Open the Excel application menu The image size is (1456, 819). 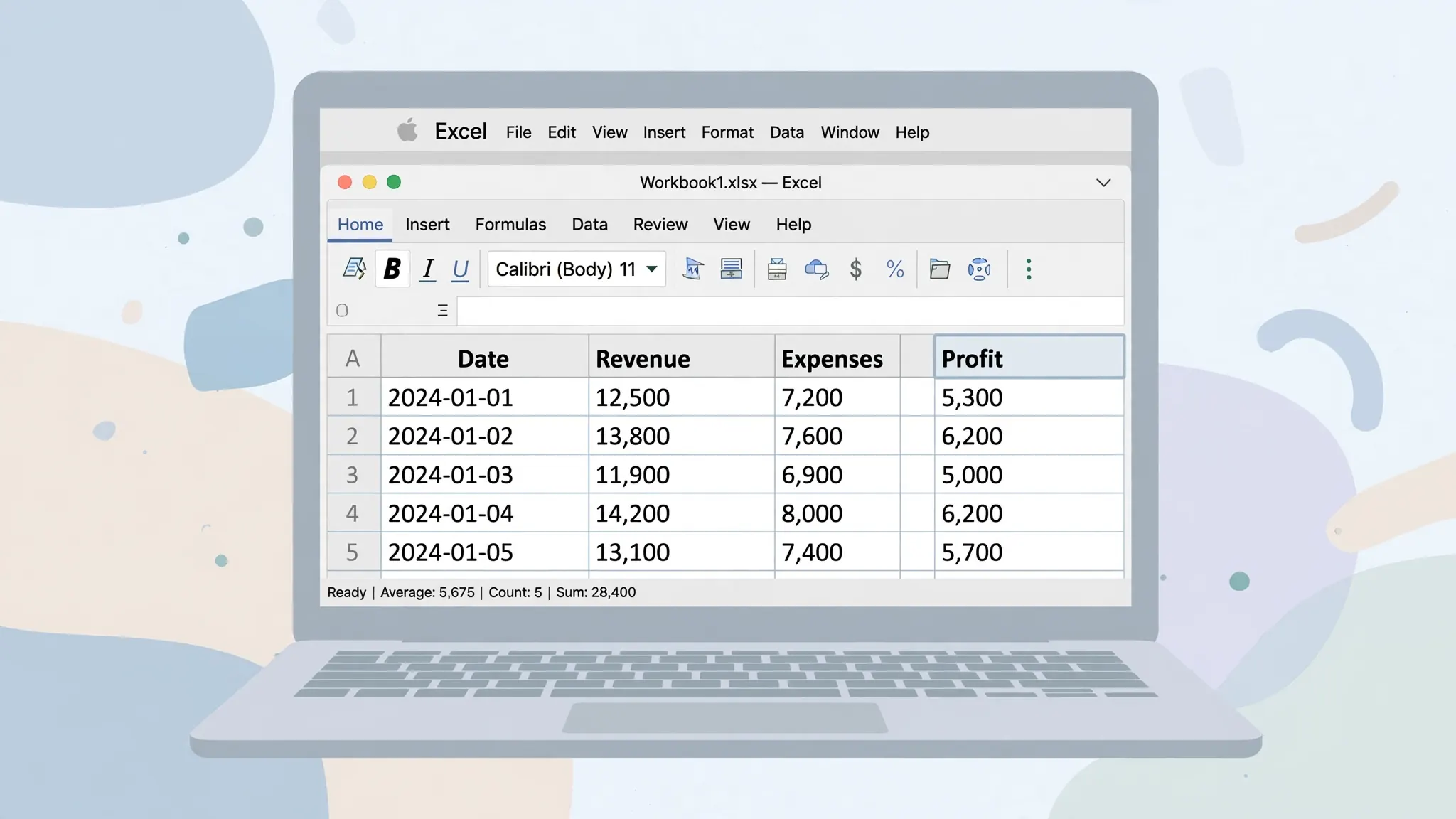click(461, 132)
